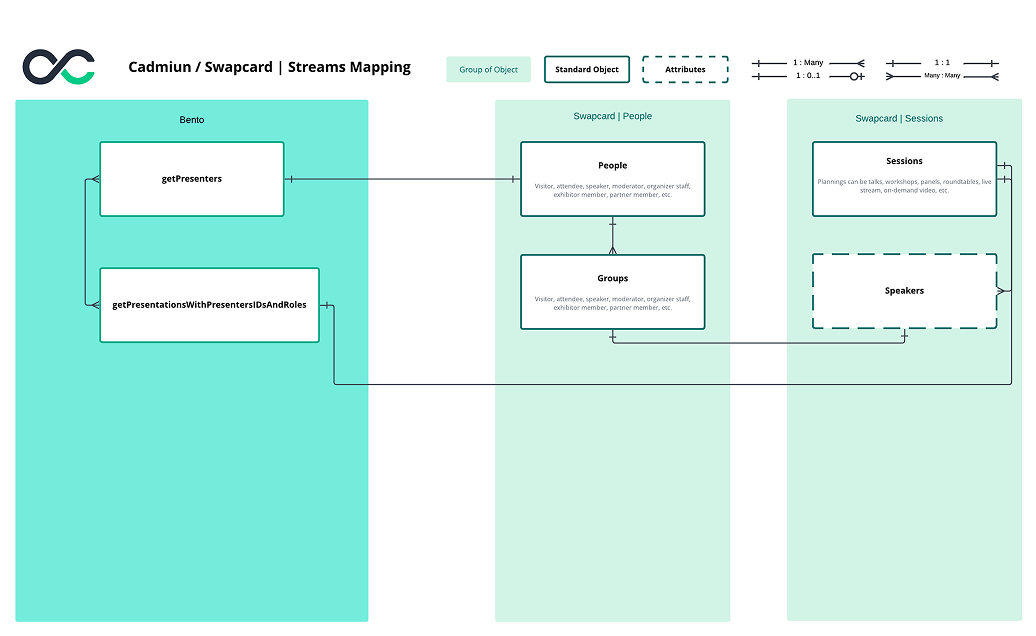
Task: Select the connector joining People and Groups
Action: pos(612,234)
